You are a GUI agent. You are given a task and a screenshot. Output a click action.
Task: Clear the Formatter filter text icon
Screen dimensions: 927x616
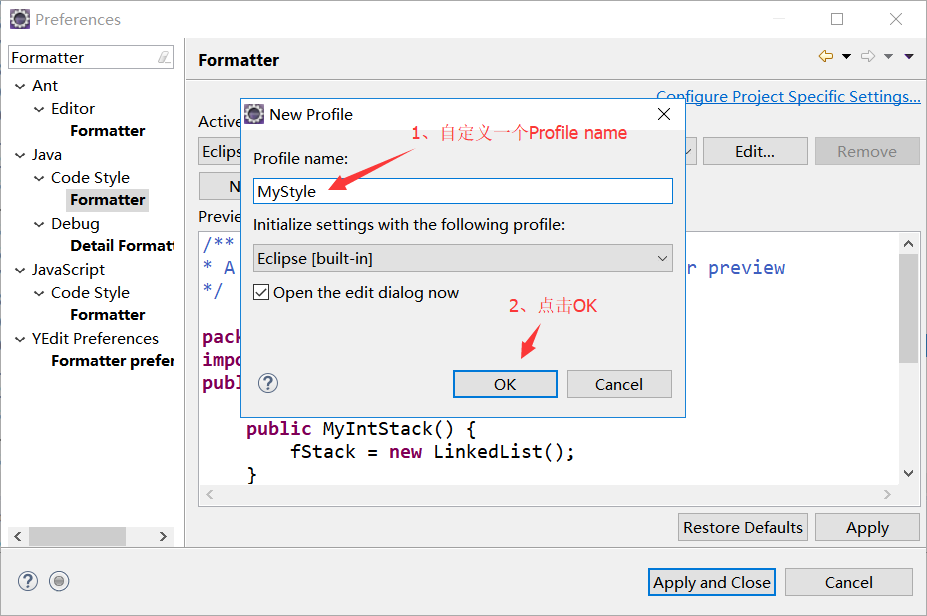(x=164, y=57)
